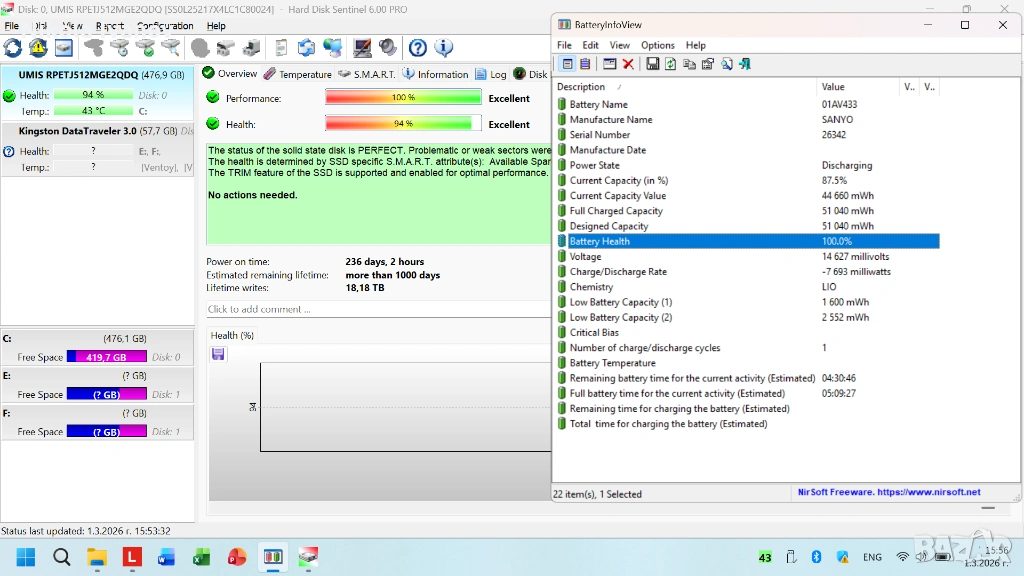Click the floppy disk save icon in BatteryInfoView
This screenshot has width=1024, height=576.
pyautogui.click(x=652, y=64)
